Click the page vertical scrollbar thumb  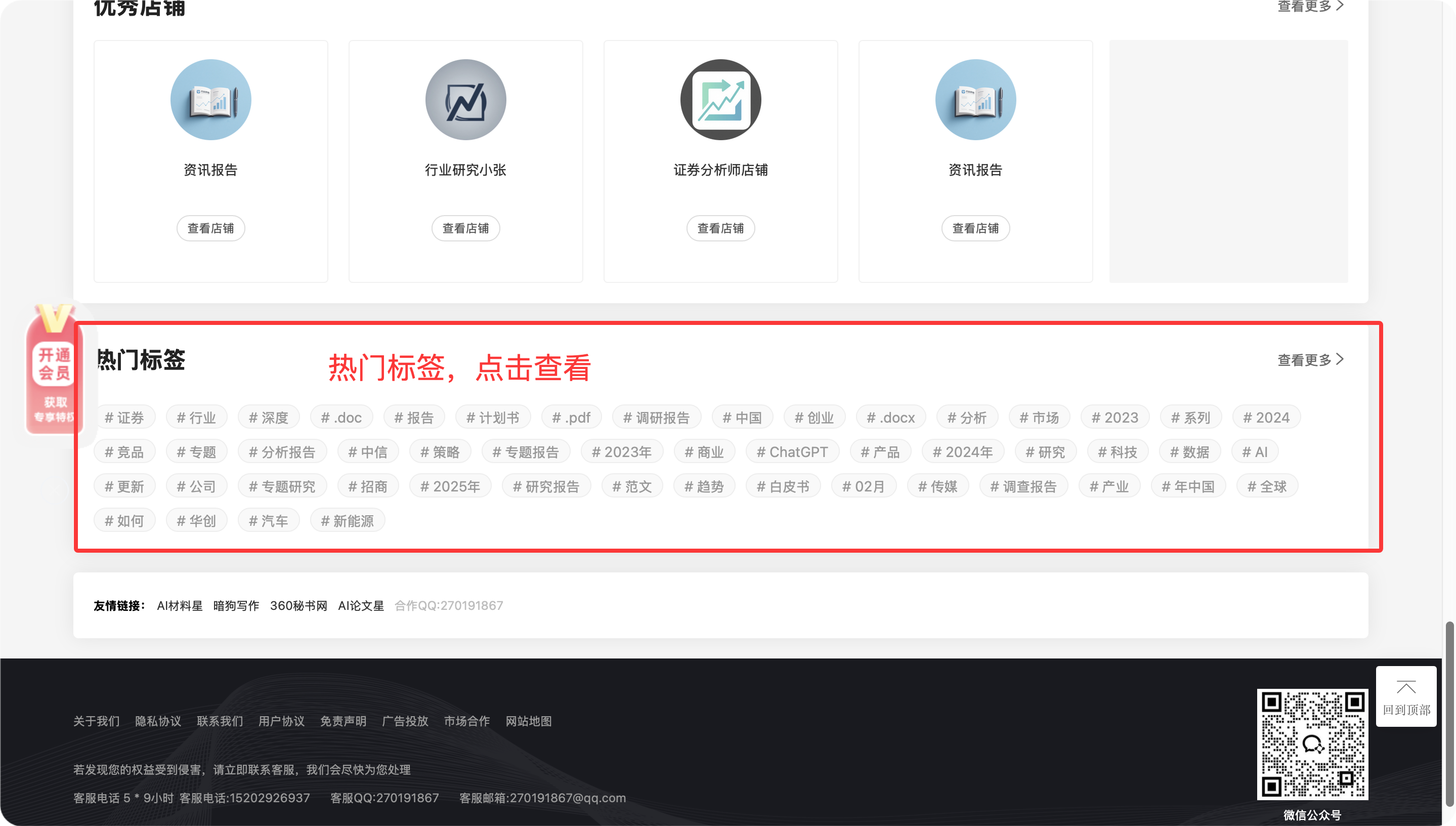tap(1449, 714)
